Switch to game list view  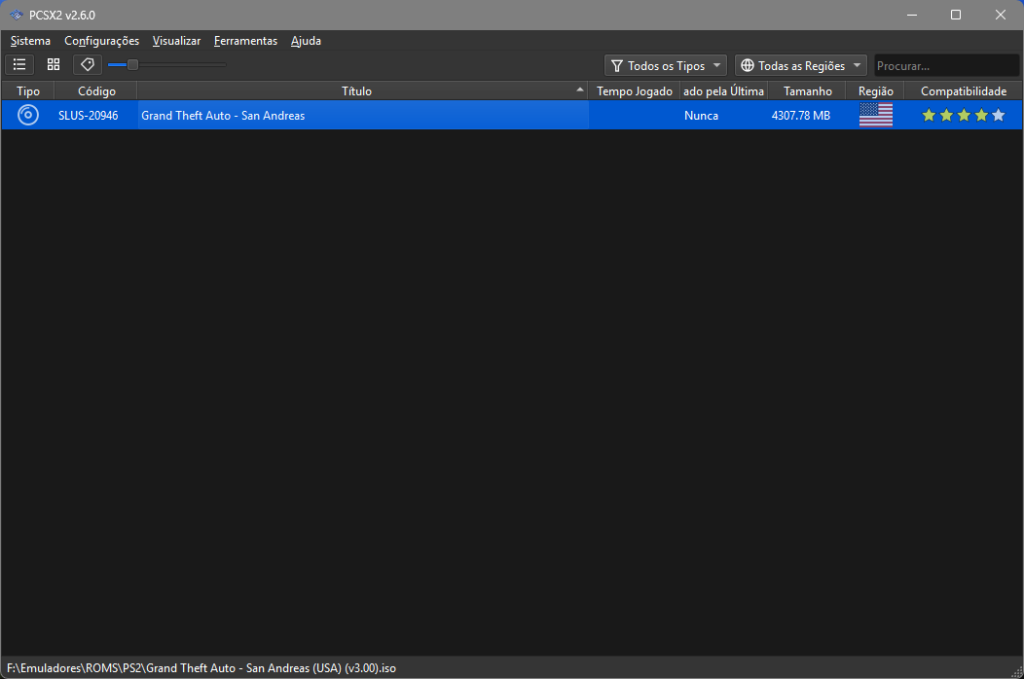pyautogui.click(x=19, y=65)
